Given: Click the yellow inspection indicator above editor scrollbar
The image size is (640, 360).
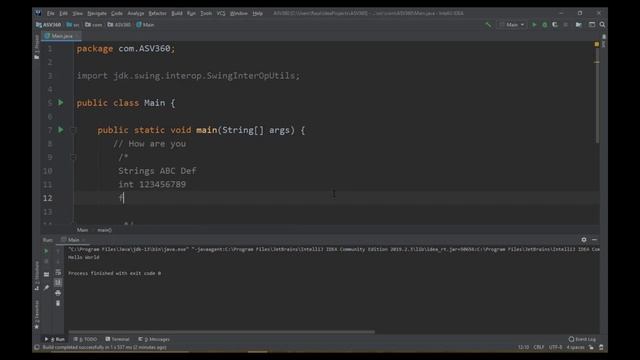Looking at the screenshot, I should (x=597, y=44).
